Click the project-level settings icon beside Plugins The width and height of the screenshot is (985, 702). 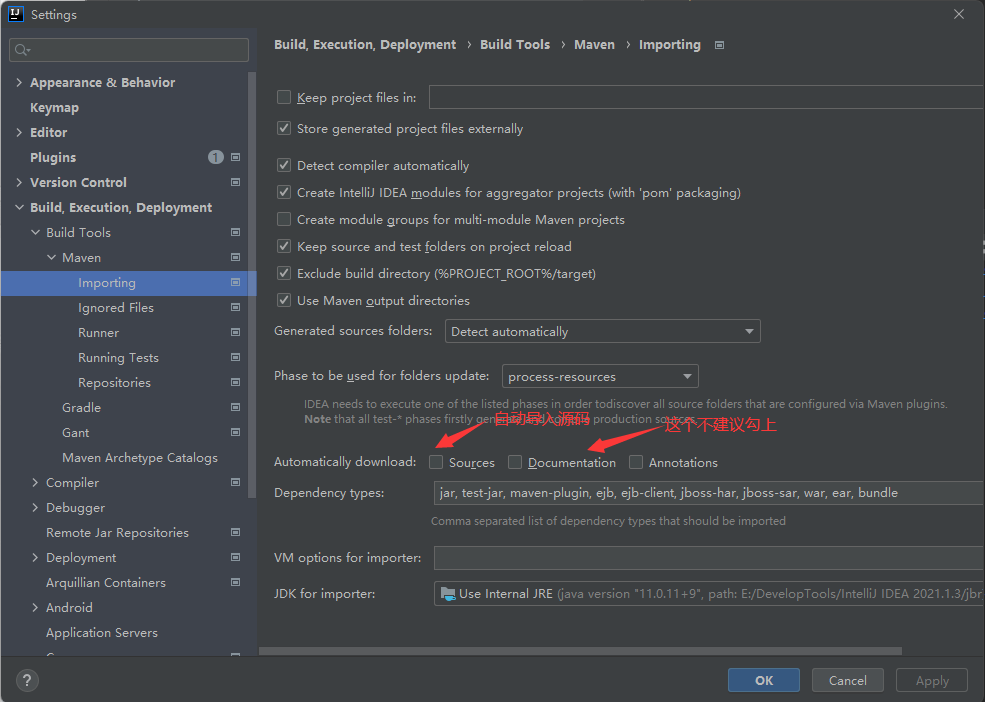tap(236, 157)
